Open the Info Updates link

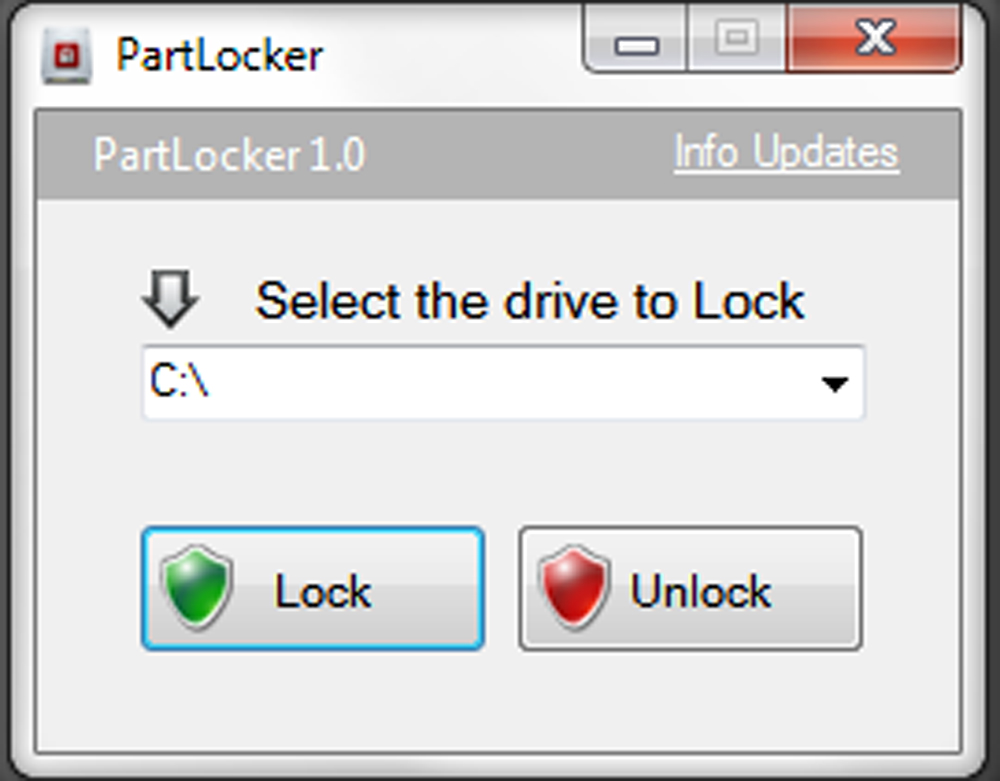[786, 154]
